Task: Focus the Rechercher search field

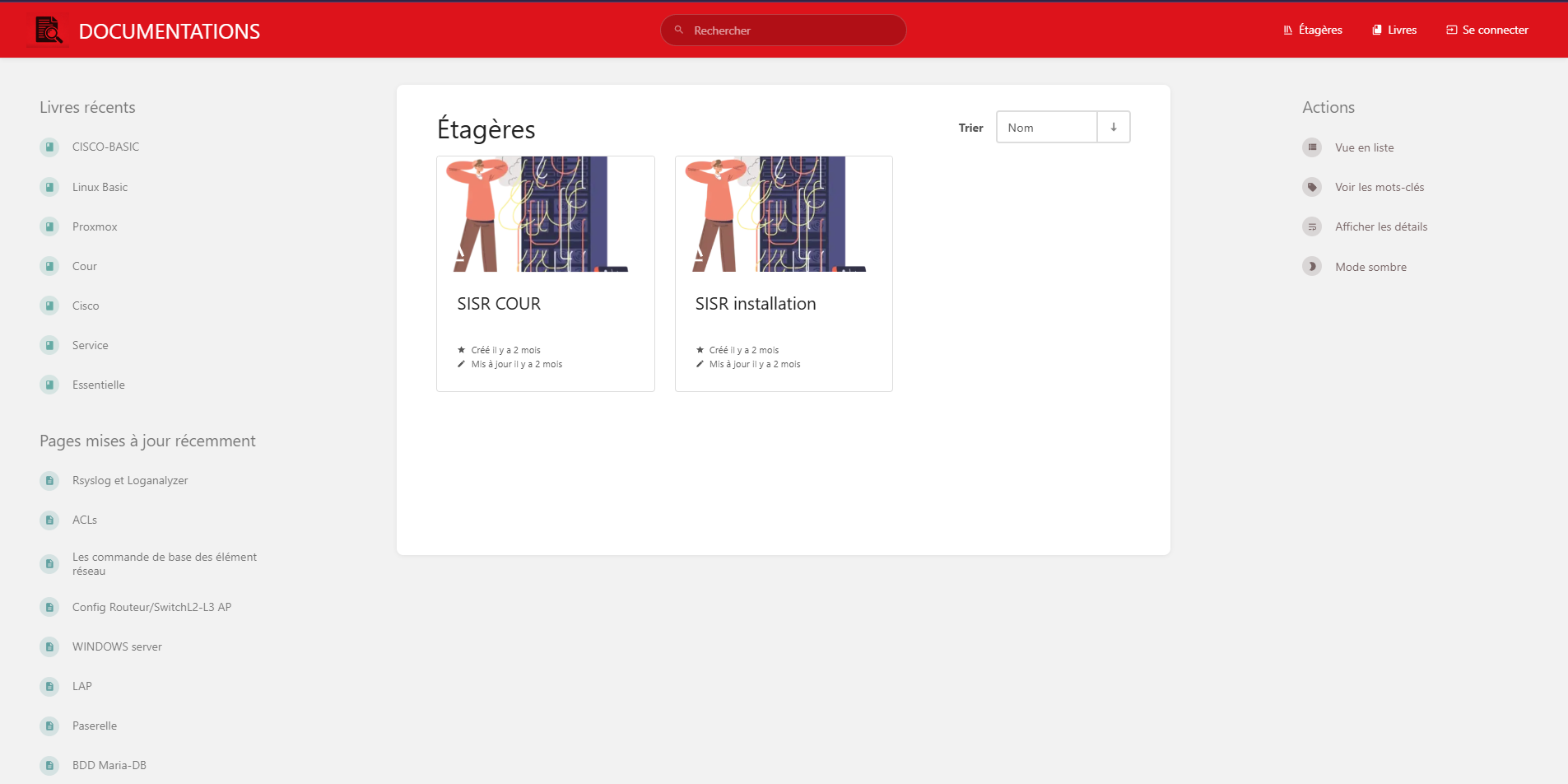Action: tap(783, 30)
